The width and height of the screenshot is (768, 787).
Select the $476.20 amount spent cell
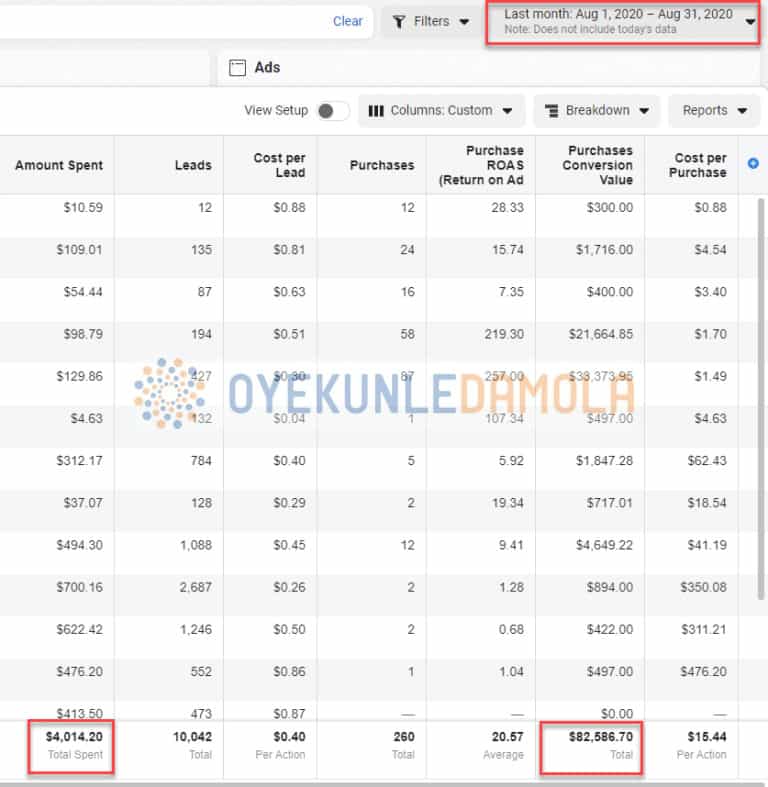pos(79,671)
